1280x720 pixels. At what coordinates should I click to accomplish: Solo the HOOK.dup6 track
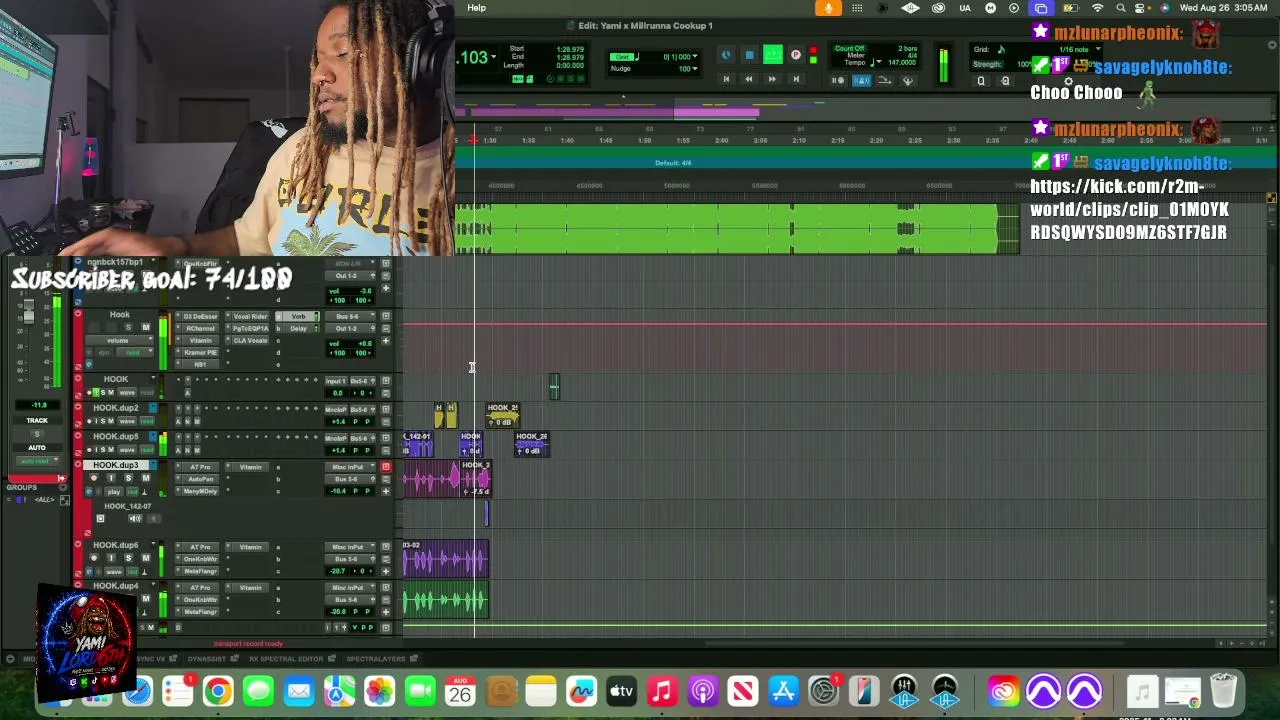(128, 559)
